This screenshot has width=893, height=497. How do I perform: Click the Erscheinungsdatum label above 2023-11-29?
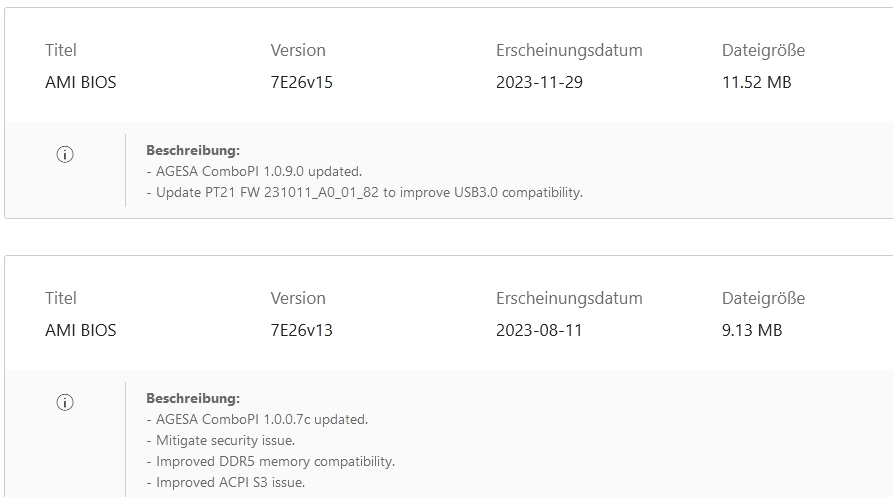tap(569, 50)
